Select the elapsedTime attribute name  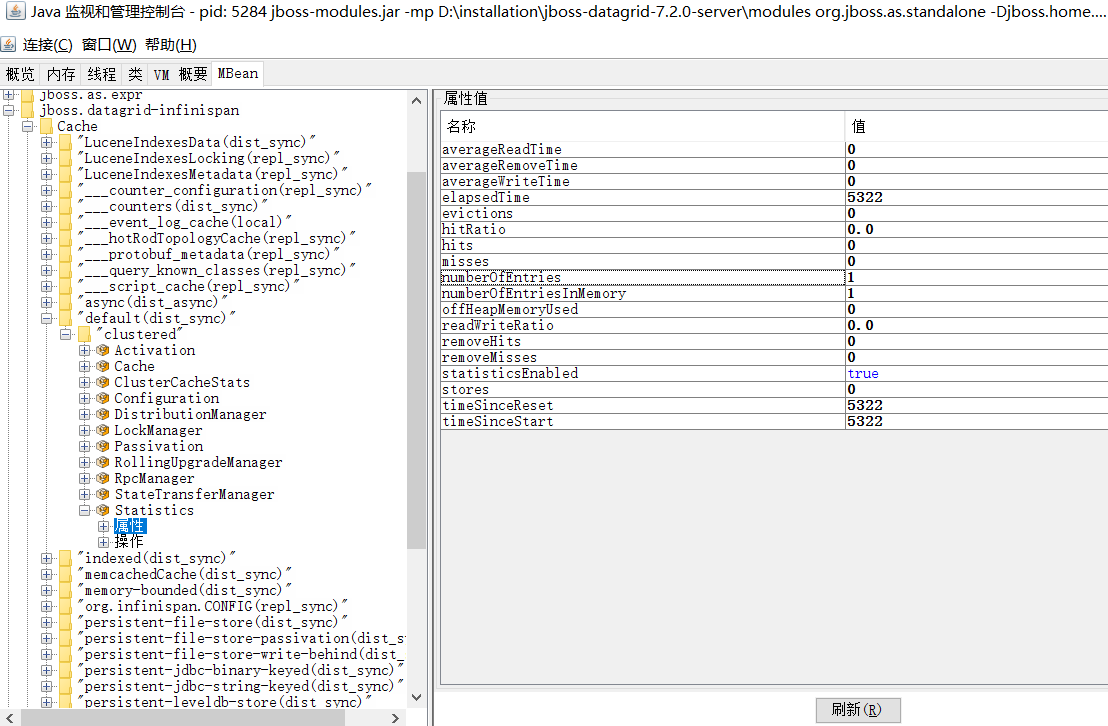486,197
